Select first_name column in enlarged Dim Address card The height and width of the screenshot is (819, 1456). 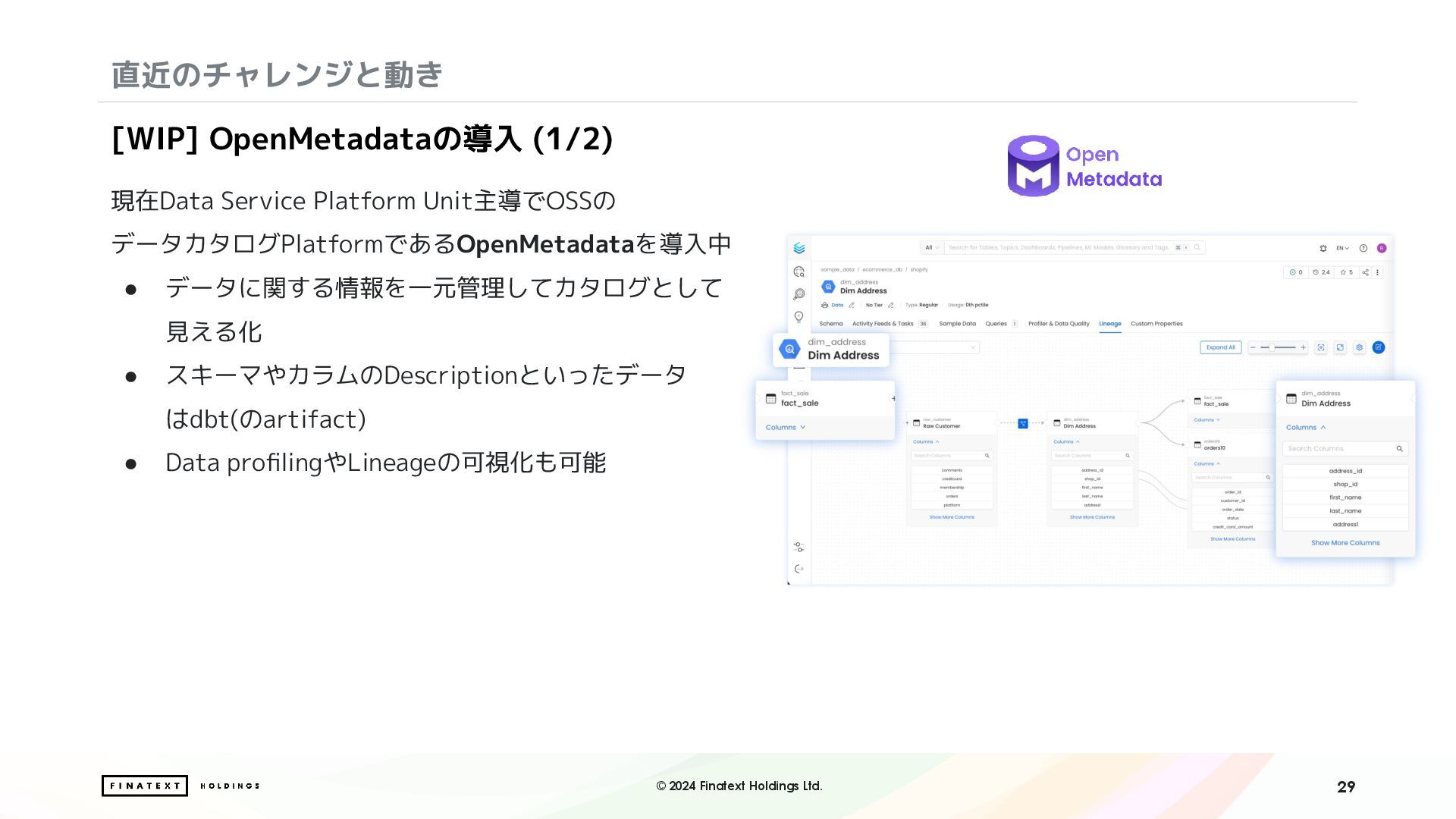[1345, 497]
